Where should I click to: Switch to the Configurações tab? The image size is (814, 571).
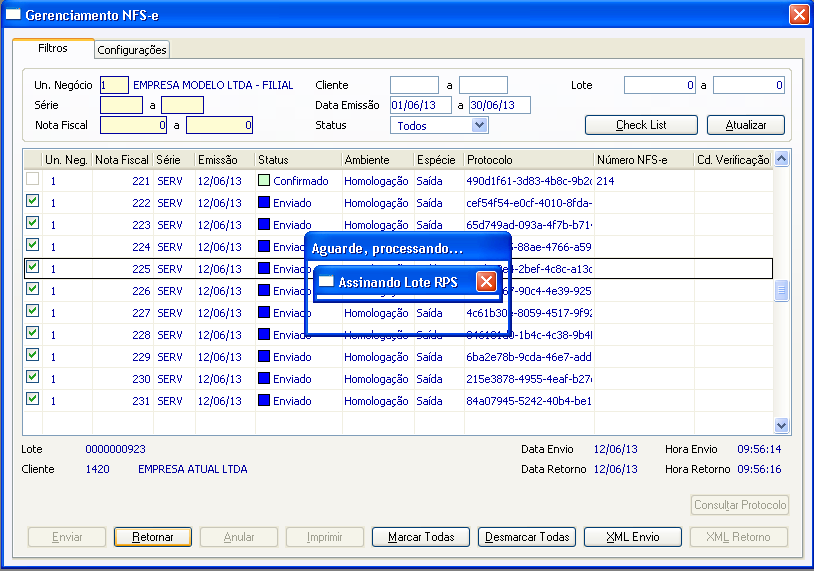click(x=132, y=50)
